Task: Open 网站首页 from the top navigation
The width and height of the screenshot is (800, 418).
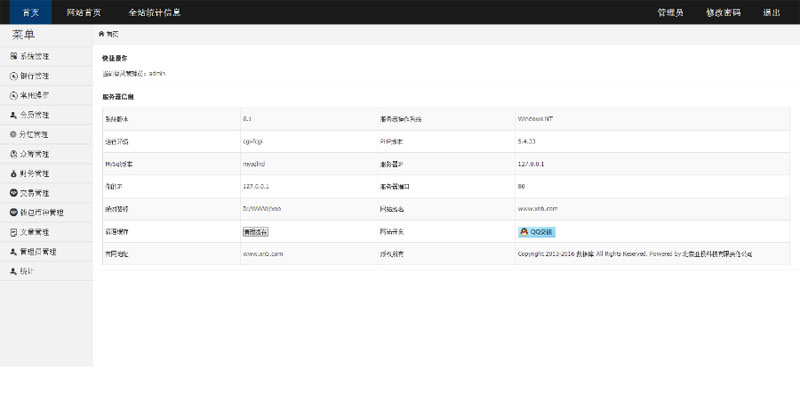Action: click(82, 12)
